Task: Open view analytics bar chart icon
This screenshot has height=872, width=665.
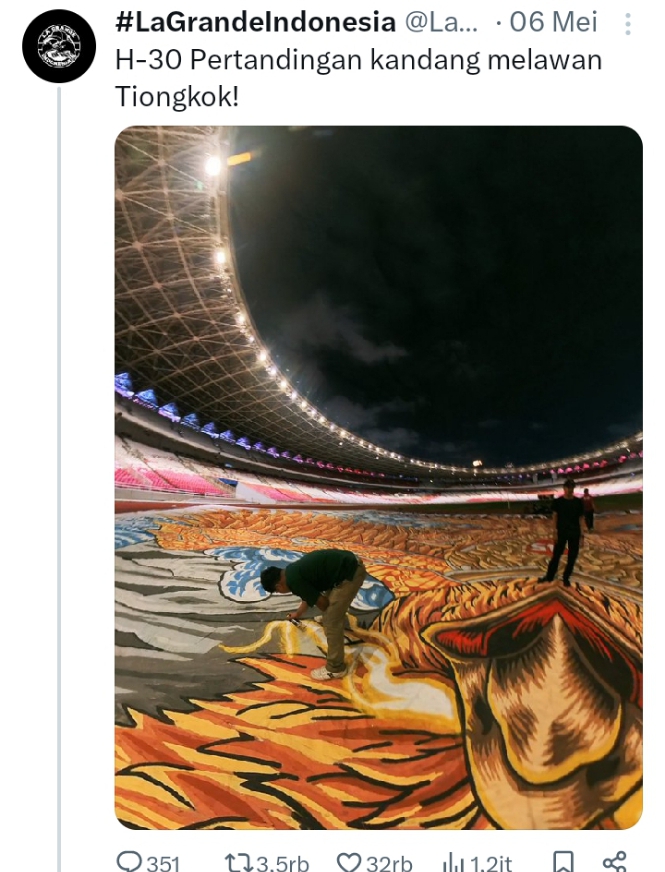Action: tap(454, 863)
